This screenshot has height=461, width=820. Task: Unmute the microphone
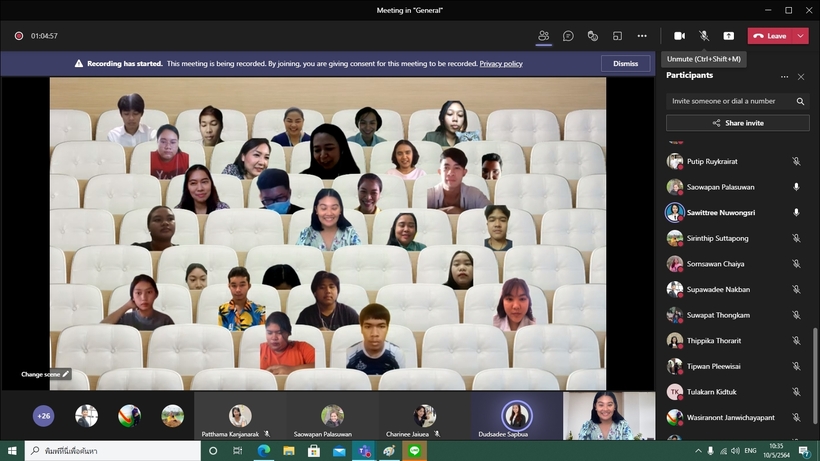[704, 36]
